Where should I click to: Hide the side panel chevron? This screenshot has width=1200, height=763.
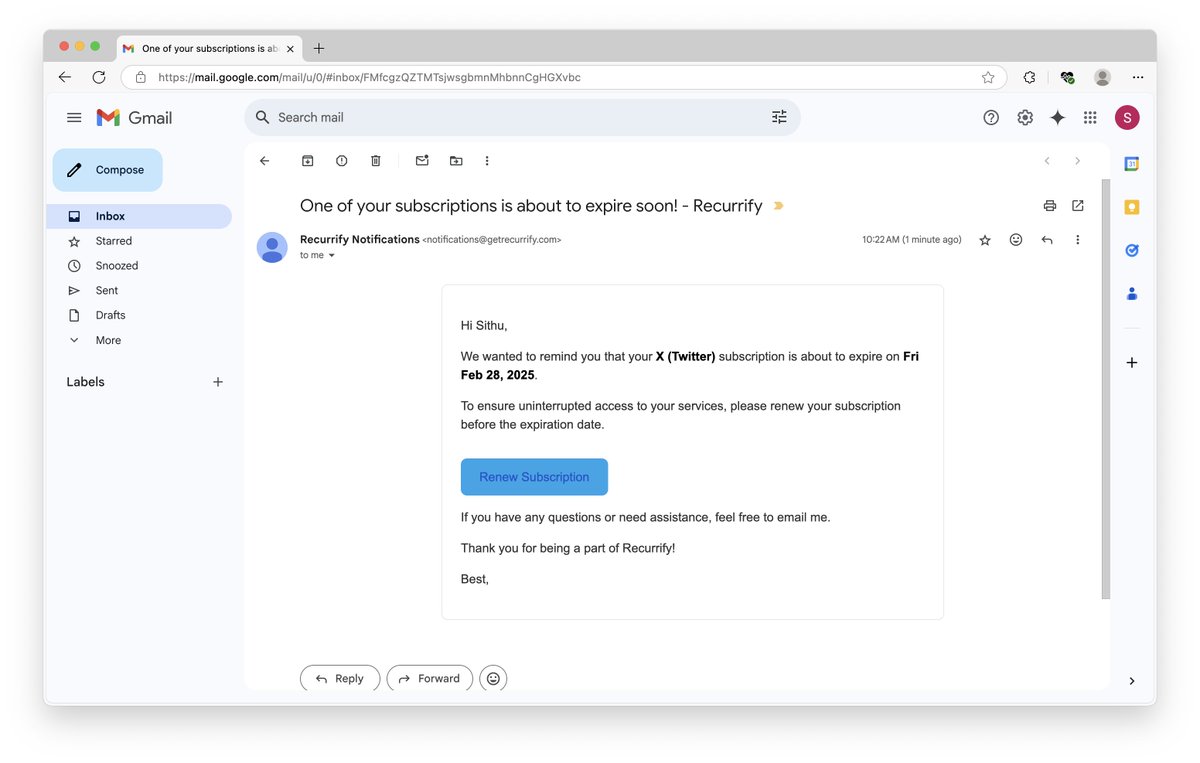[1132, 681]
